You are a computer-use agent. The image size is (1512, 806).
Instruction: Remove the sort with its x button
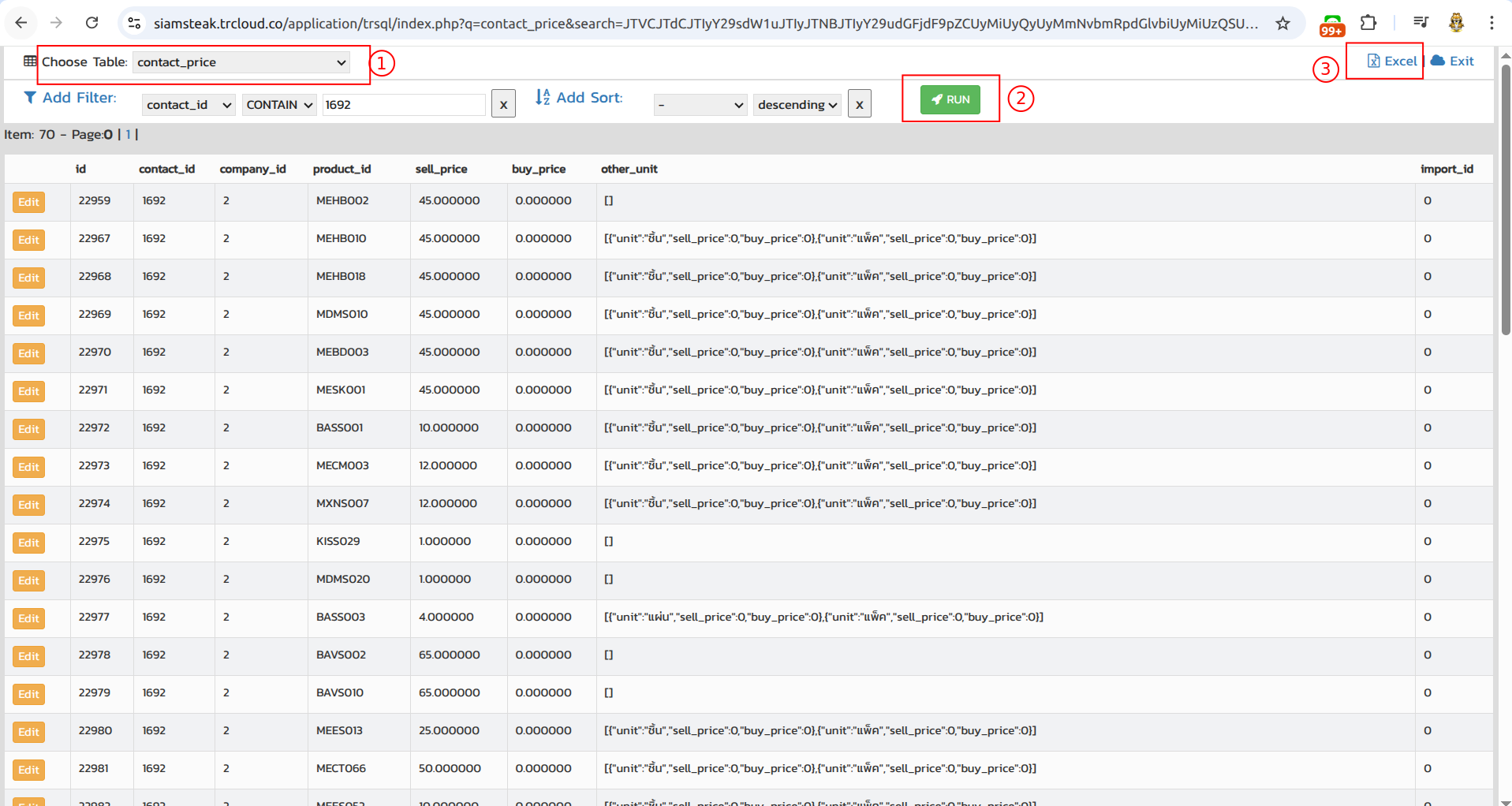click(x=859, y=104)
